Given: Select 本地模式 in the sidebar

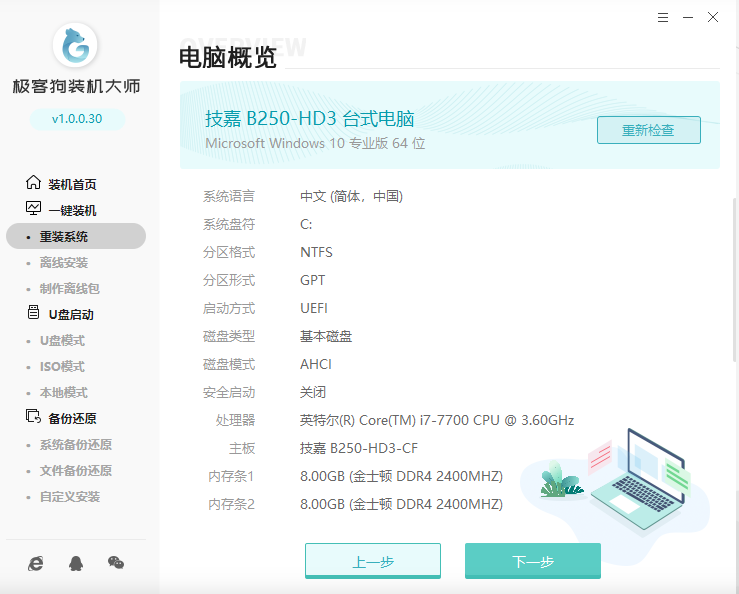Looking at the screenshot, I should [x=64, y=392].
